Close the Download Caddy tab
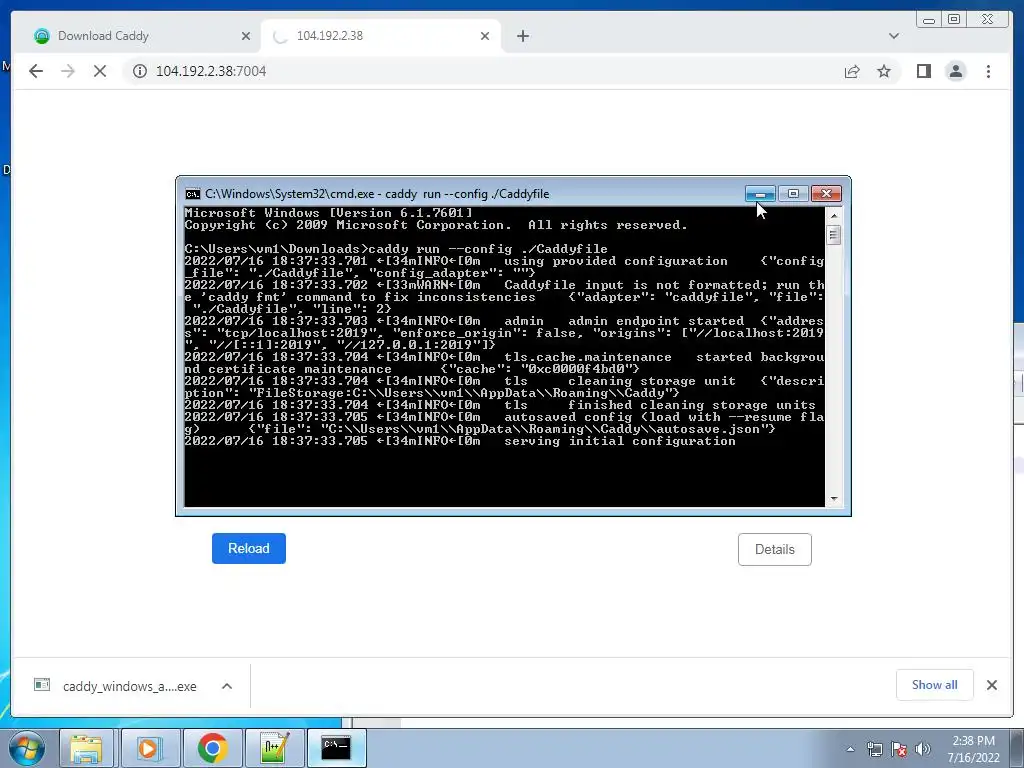 (246, 36)
